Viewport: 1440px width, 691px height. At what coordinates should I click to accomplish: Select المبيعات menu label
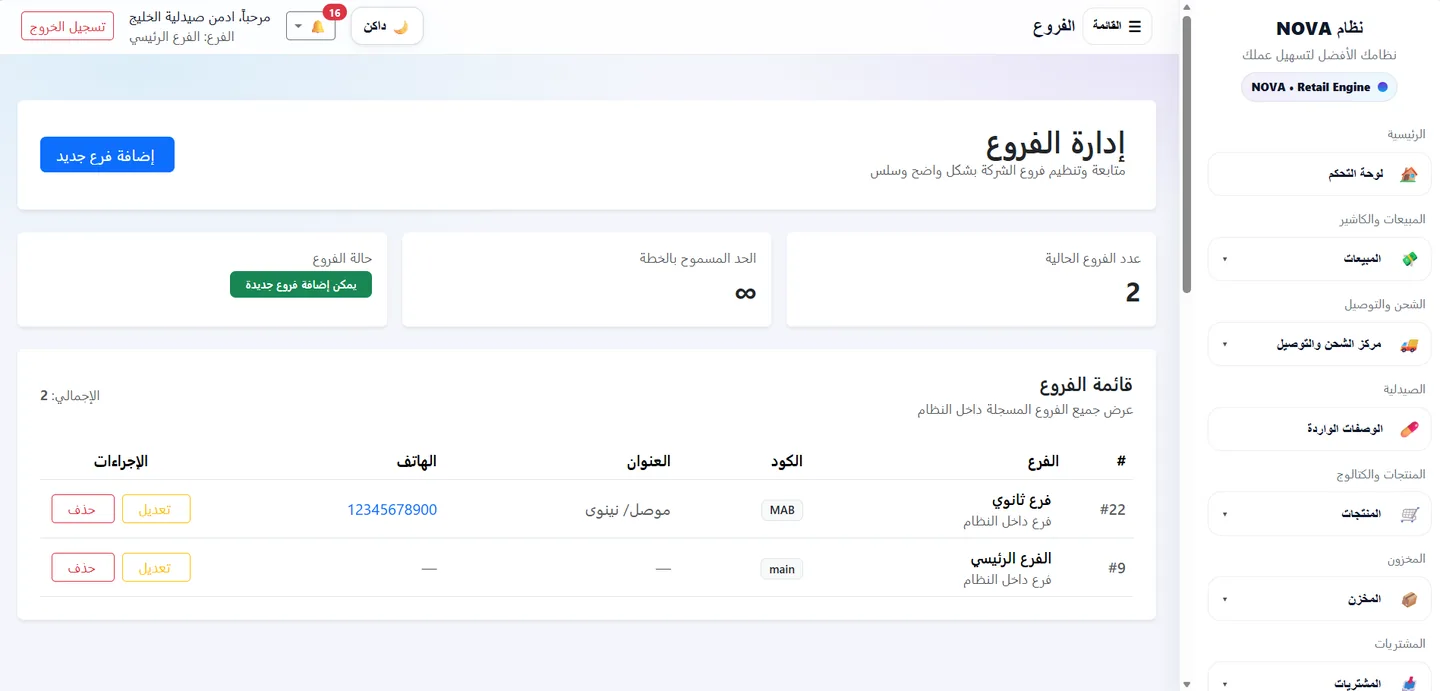click(1362, 259)
